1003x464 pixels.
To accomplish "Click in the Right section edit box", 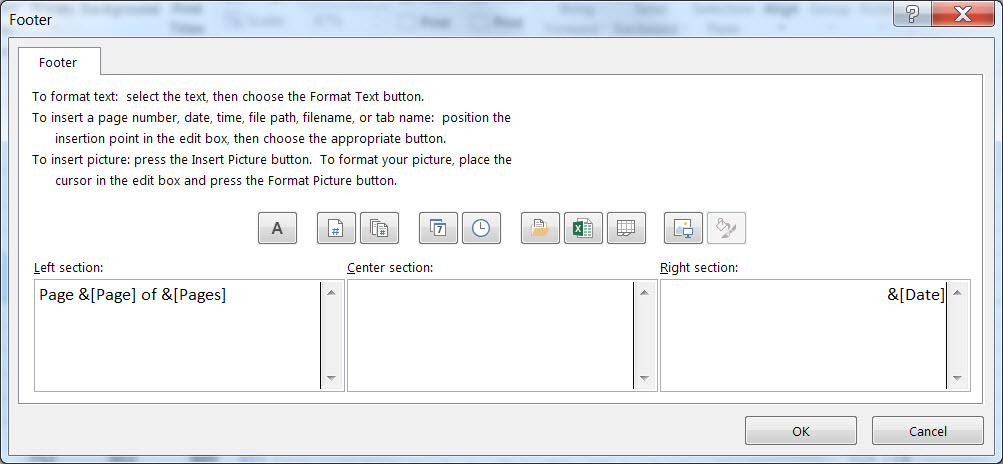I will pyautogui.click(x=802, y=335).
